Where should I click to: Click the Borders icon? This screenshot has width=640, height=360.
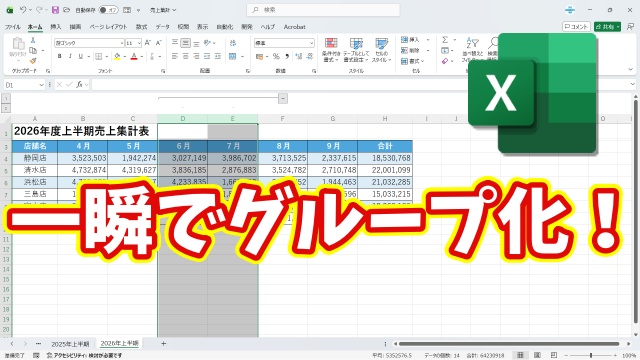(x=99, y=56)
